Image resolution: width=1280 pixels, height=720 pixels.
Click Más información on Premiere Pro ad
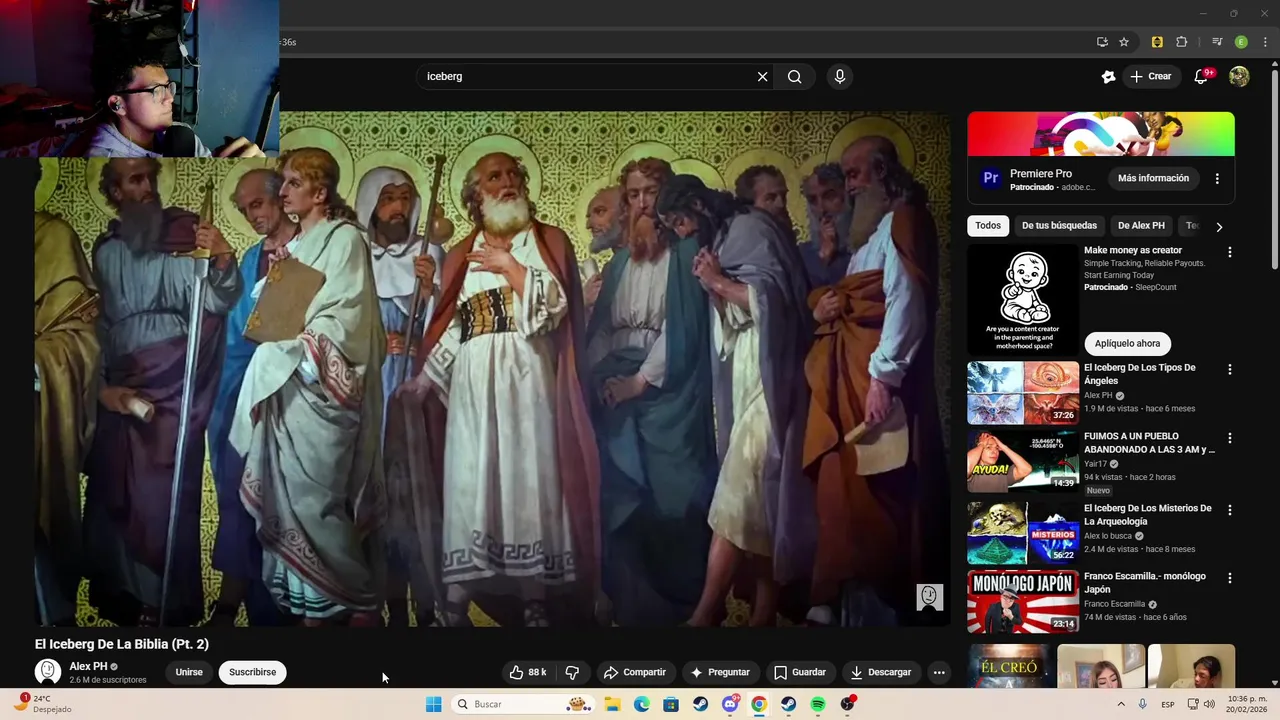coord(1153,178)
